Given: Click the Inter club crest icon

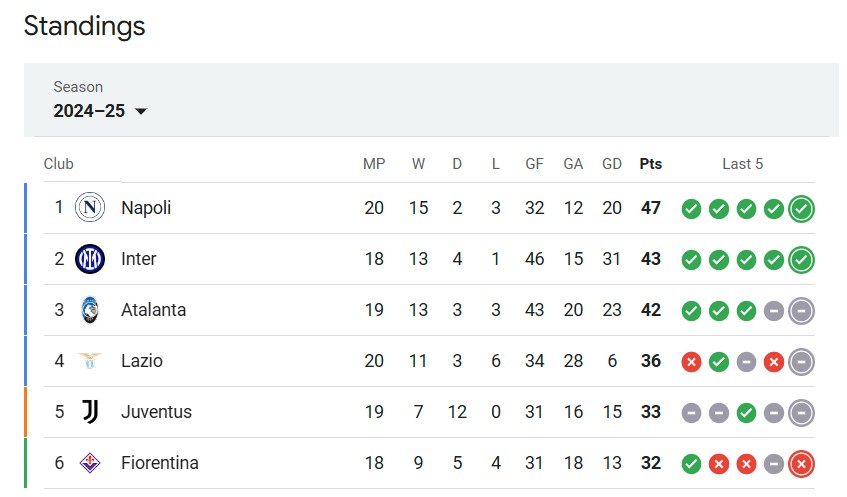Looking at the screenshot, I should (90, 259).
